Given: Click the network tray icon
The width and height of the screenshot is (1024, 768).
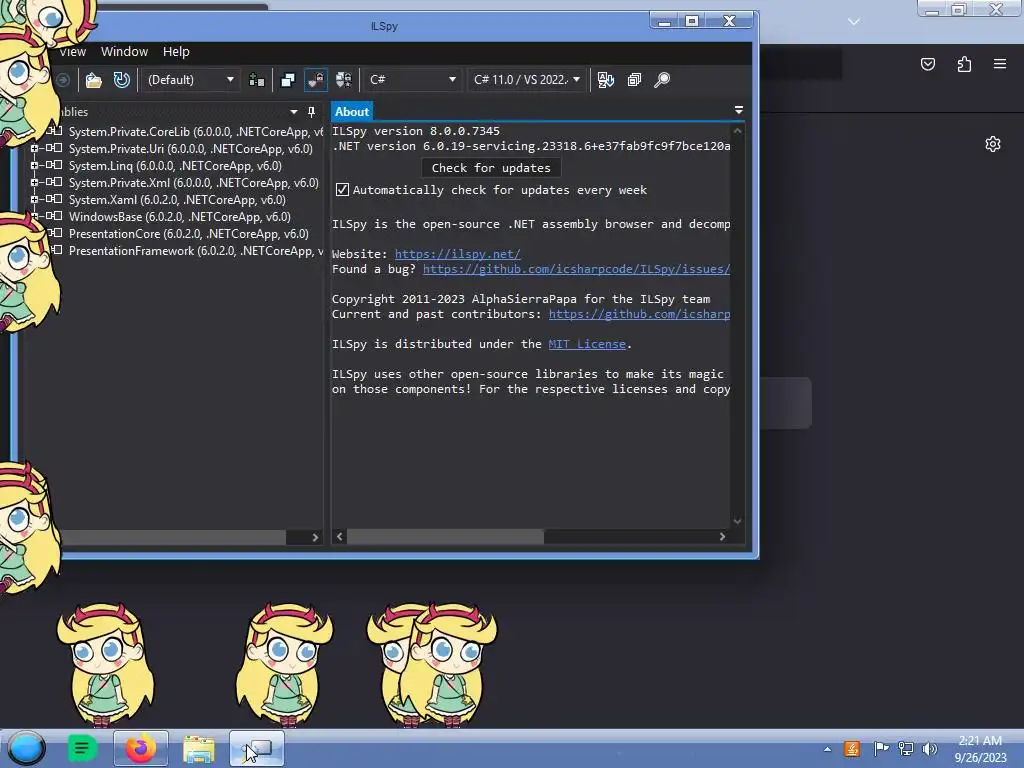Looking at the screenshot, I should tap(906, 748).
